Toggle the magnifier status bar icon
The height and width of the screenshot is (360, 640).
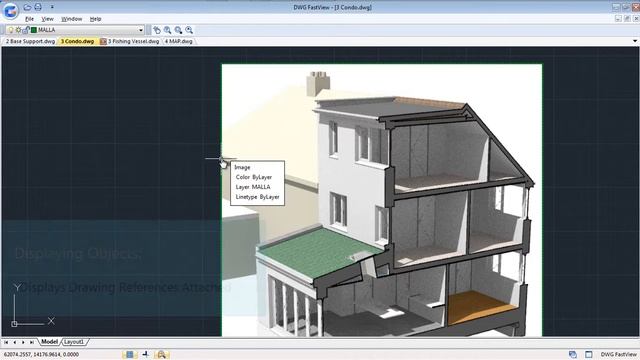pyautogui.click(x=162, y=354)
